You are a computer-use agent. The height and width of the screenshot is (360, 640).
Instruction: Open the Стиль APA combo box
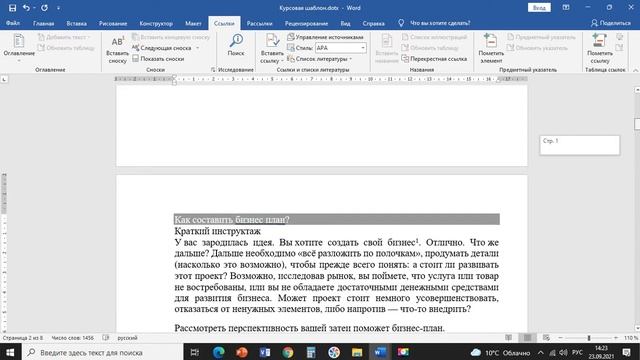[x=341, y=48]
